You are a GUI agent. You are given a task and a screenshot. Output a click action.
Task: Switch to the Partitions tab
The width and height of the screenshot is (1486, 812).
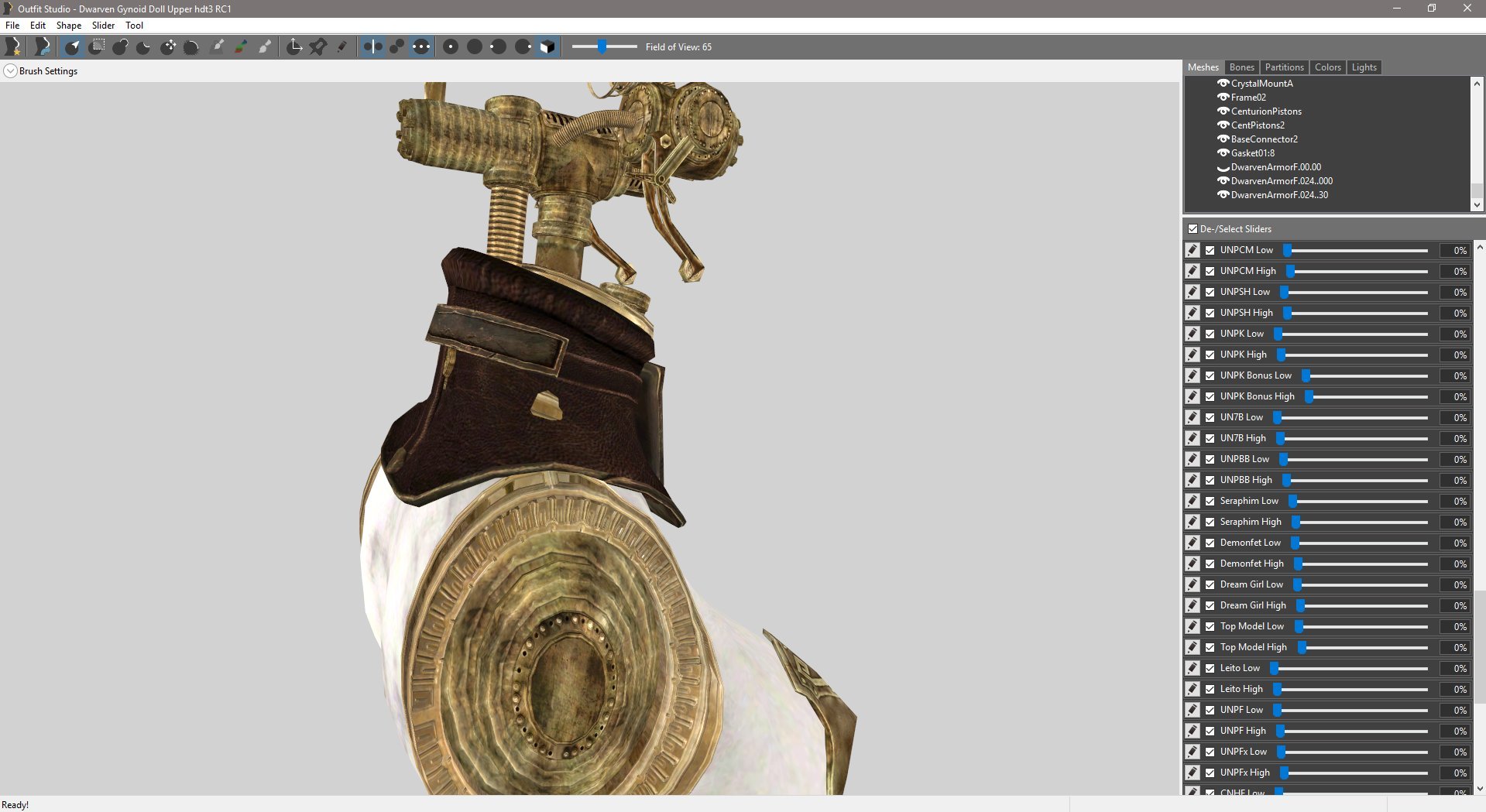1284,67
